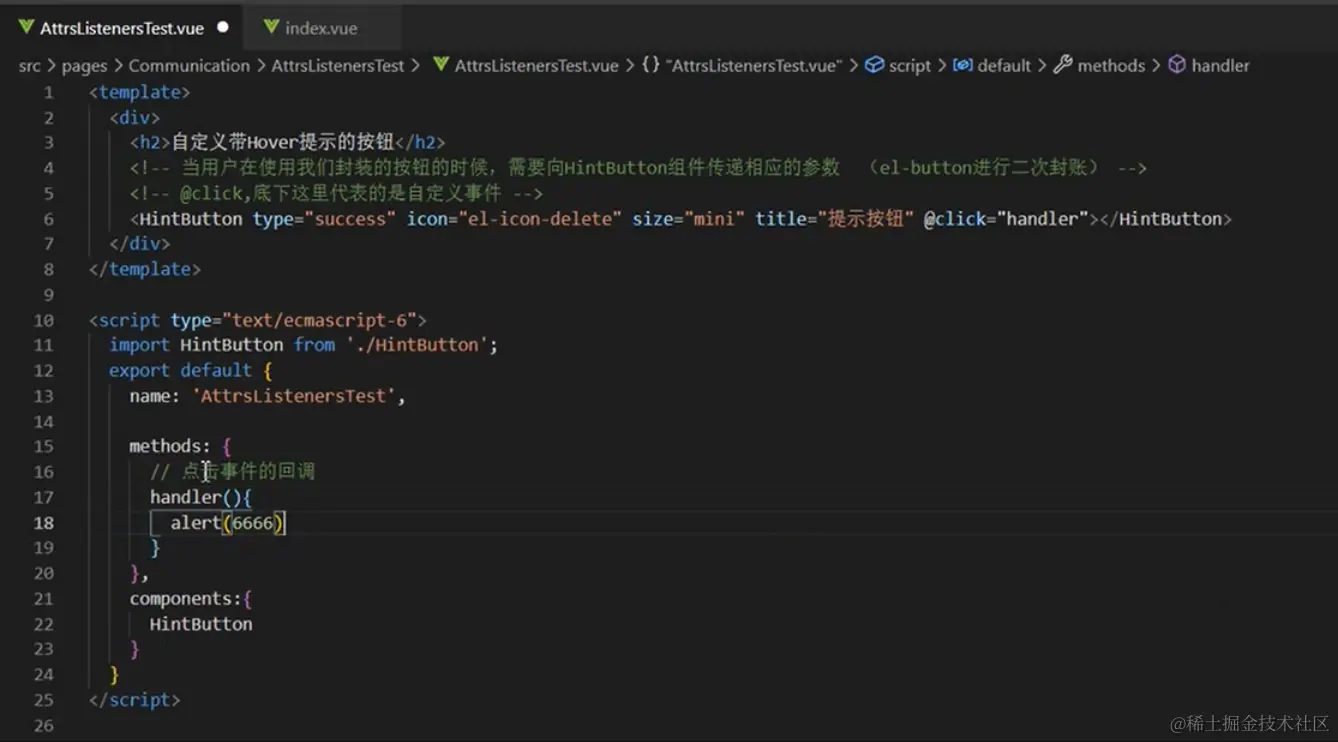Open the methods breadcrumb label
This screenshot has width=1338, height=742.
[x=1111, y=66]
